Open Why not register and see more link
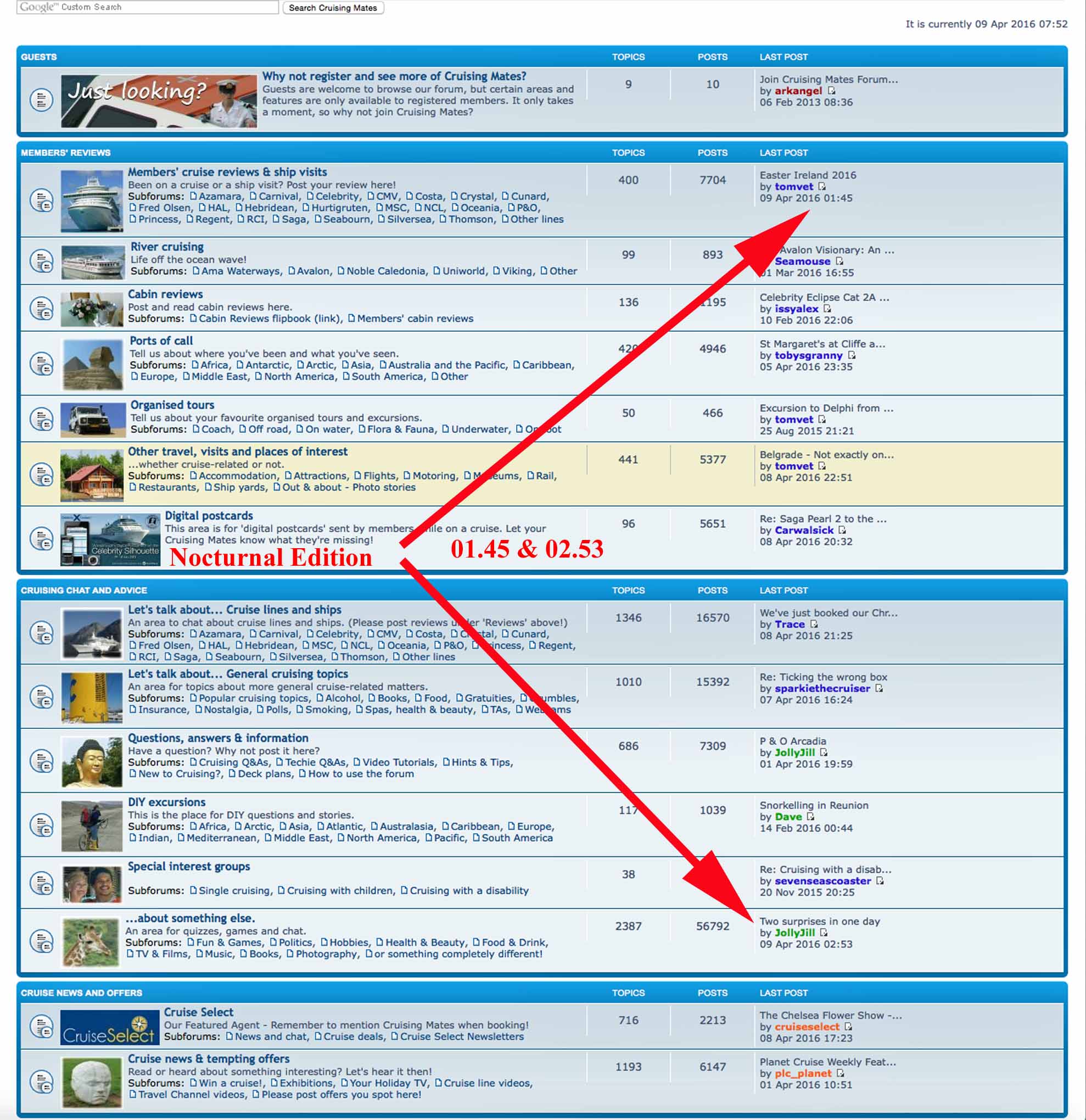 394,76
